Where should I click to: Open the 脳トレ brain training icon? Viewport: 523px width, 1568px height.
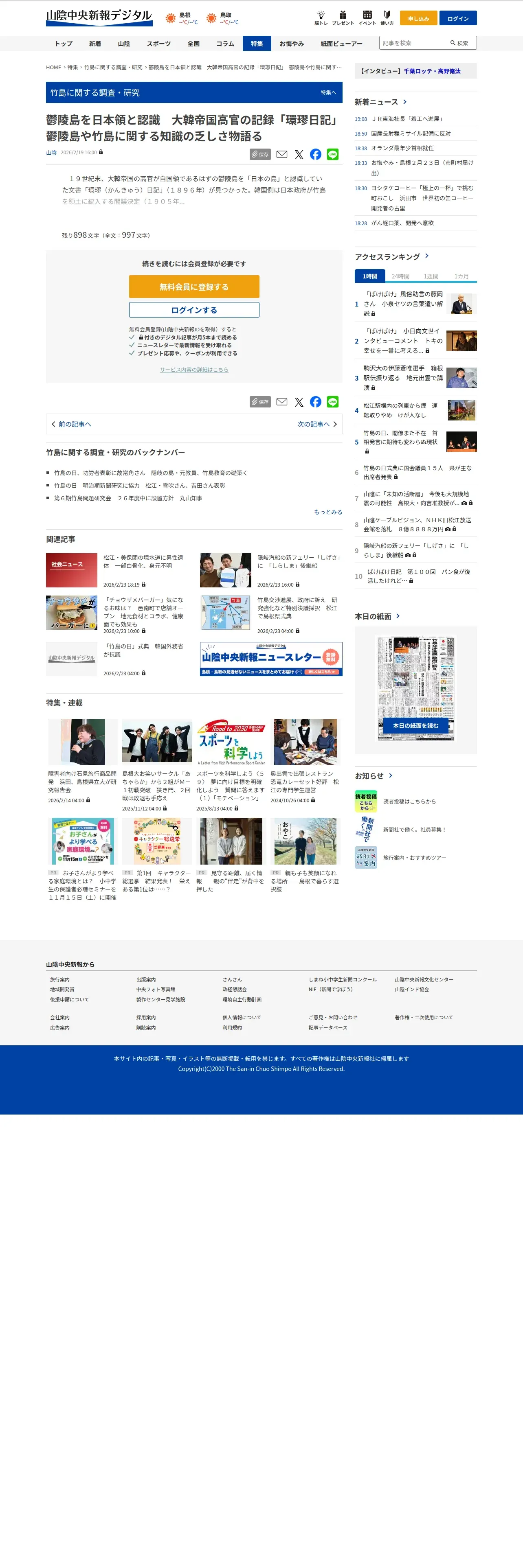pyautogui.click(x=321, y=18)
